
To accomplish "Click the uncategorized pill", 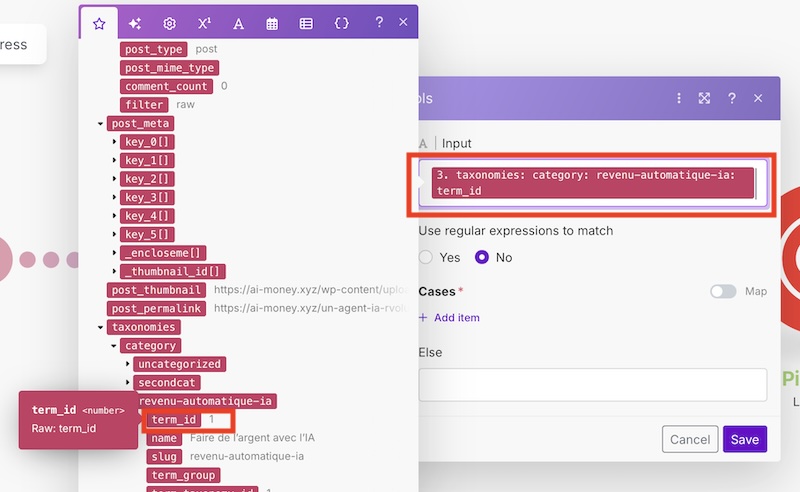I will (x=180, y=364).
